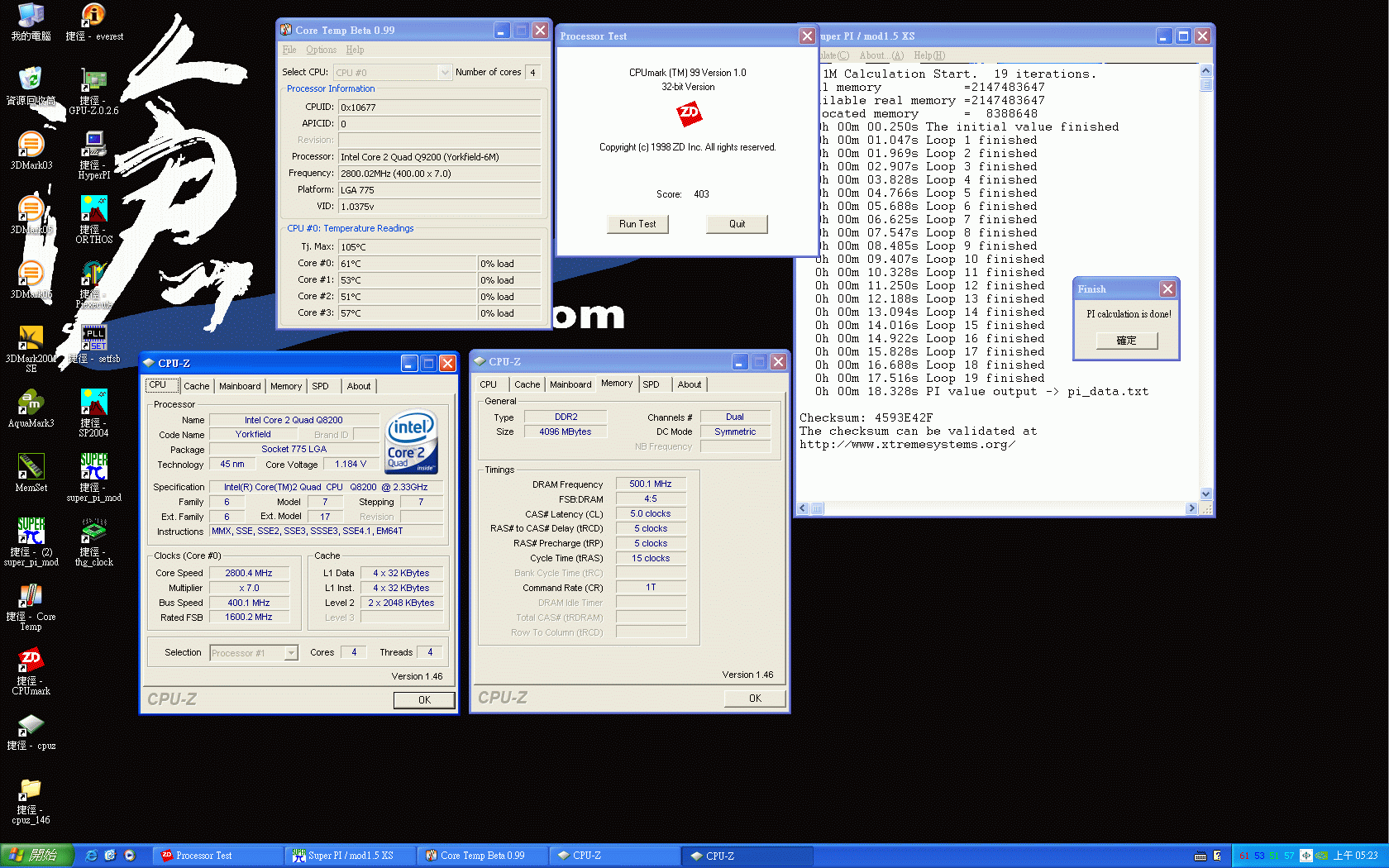This screenshot has height=868, width=1389.
Task: Switch to Super PI taskbar button
Action: coord(349,856)
